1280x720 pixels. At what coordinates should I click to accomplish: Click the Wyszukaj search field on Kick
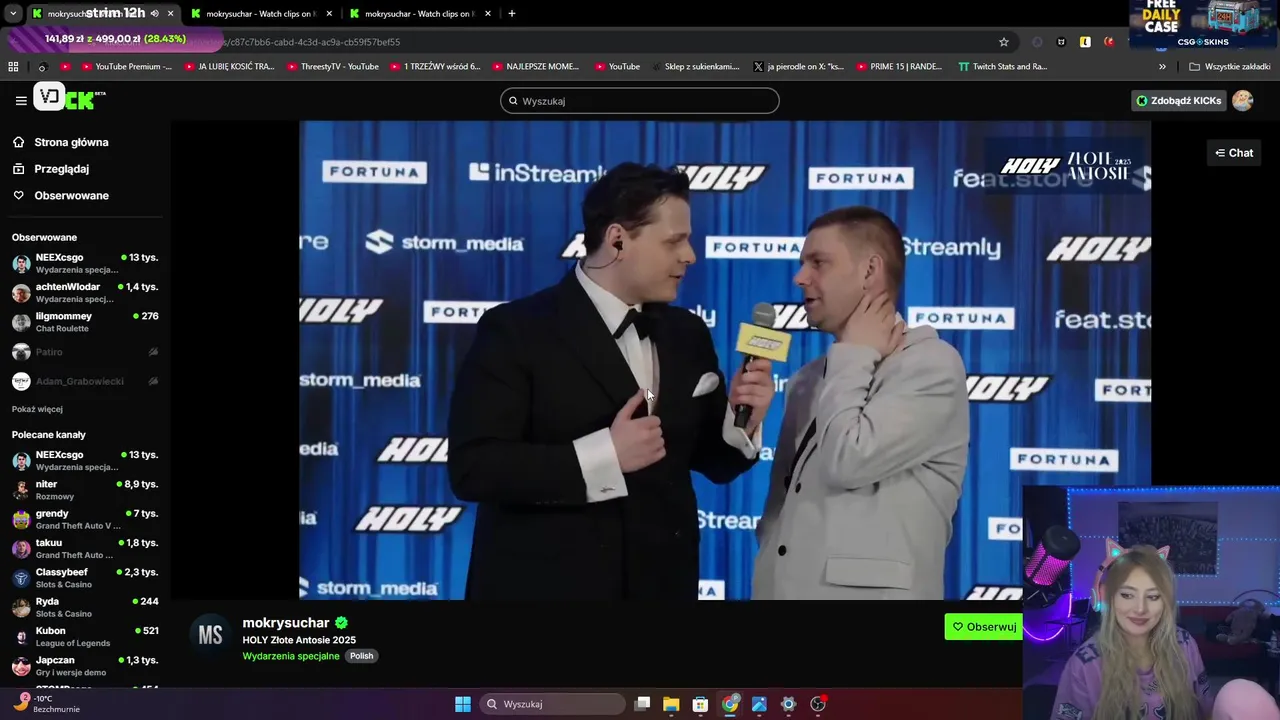[x=639, y=101]
